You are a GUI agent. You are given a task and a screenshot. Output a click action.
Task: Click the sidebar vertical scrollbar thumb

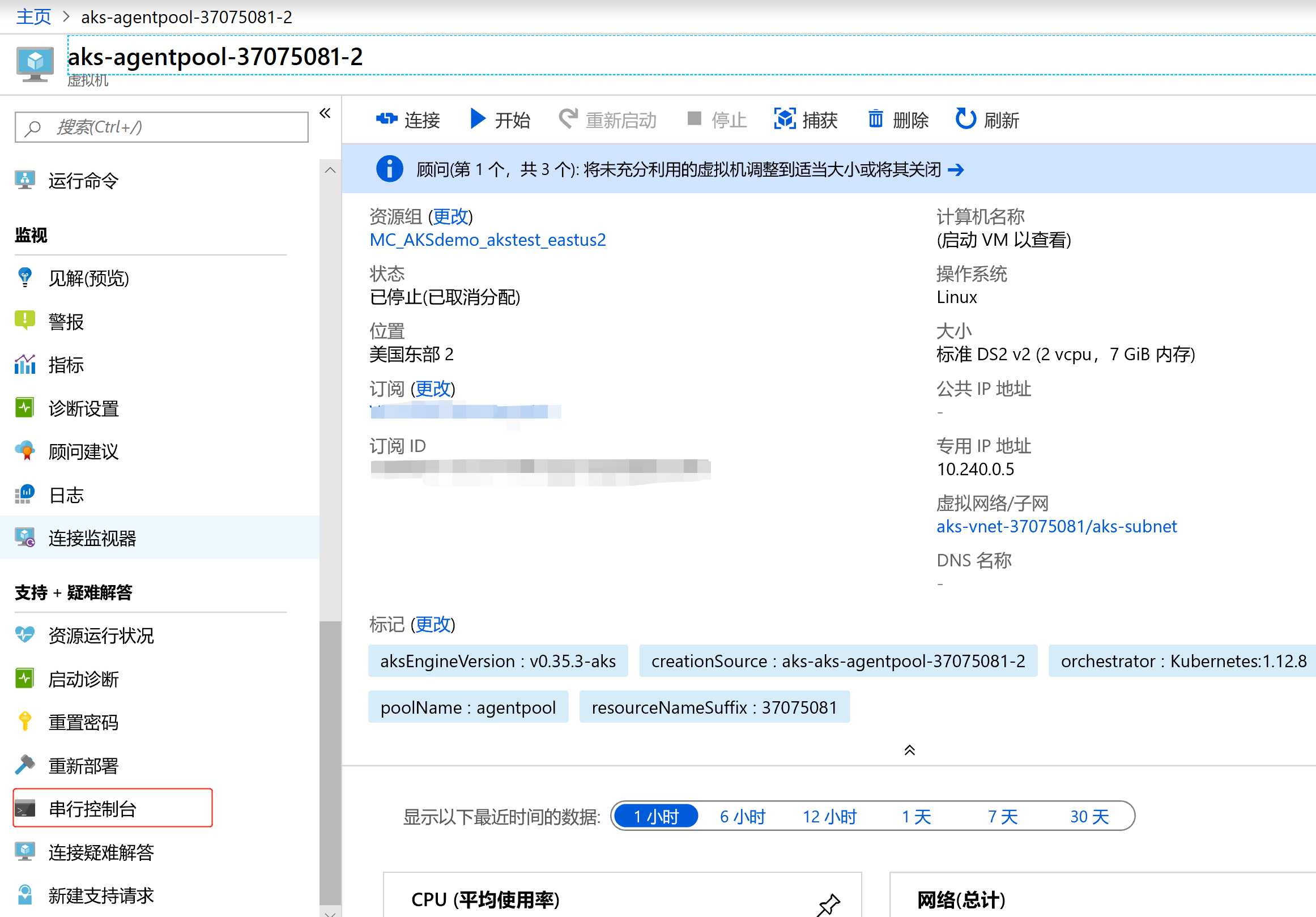click(x=330, y=762)
